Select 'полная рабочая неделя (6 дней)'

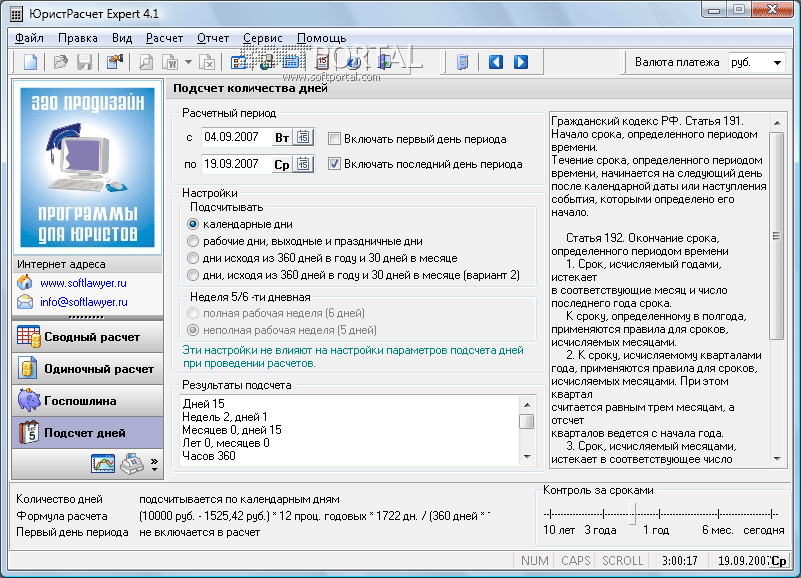pyautogui.click(x=193, y=313)
